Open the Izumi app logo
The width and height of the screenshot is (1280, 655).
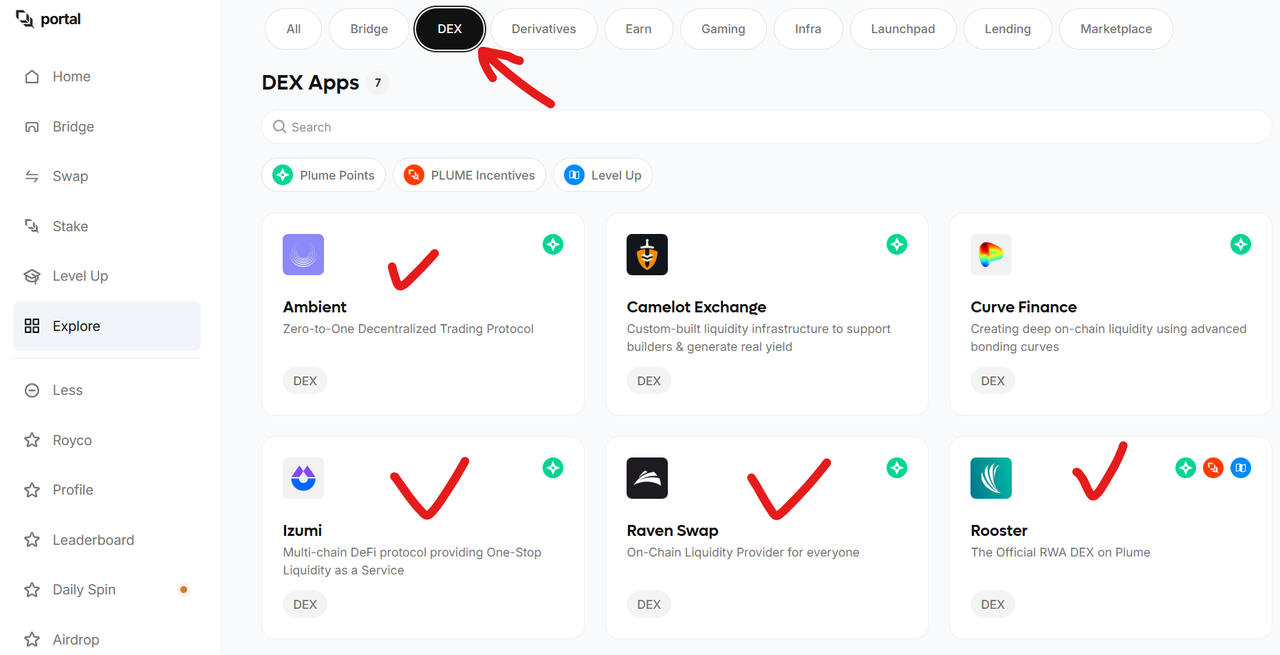tap(303, 478)
